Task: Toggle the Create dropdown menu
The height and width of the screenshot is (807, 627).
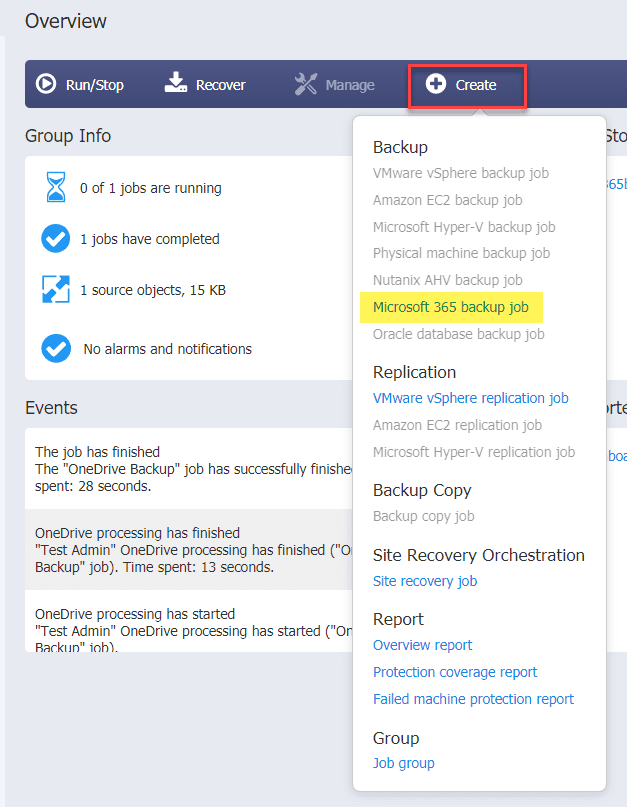Action: click(467, 86)
